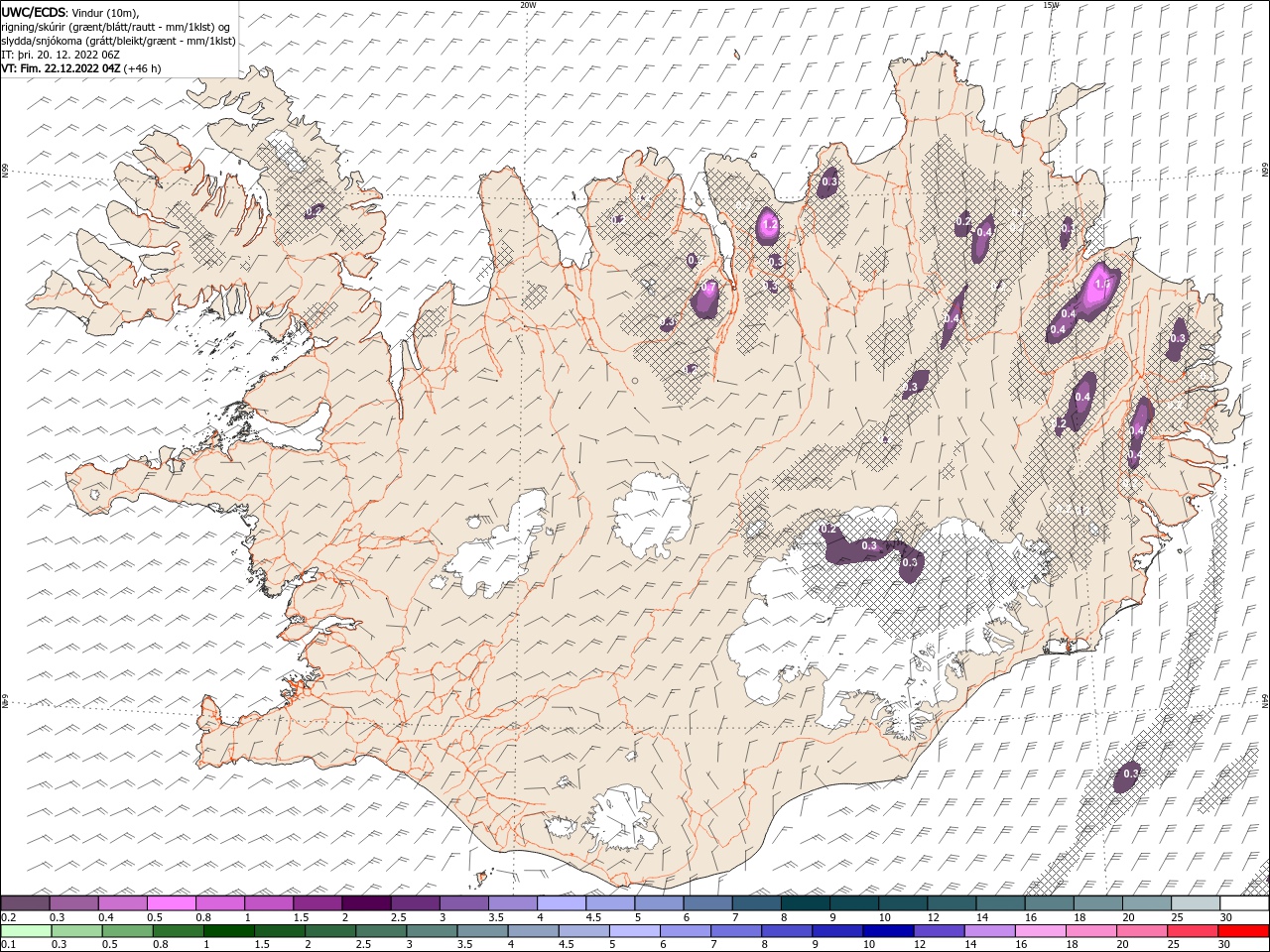Select the bright pink 0.5 swatch in upper legend

(x=172, y=903)
